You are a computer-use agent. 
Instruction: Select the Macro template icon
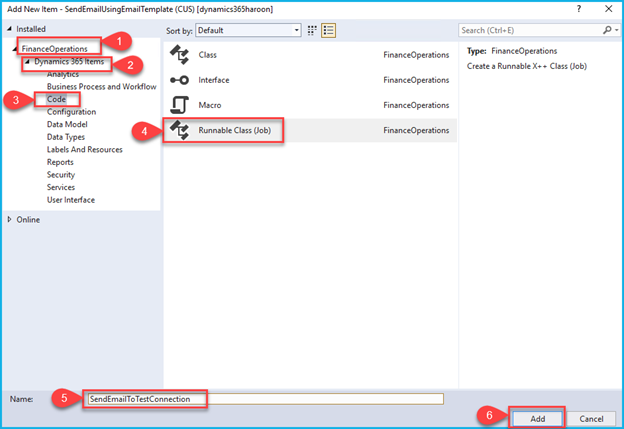click(x=180, y=105)
